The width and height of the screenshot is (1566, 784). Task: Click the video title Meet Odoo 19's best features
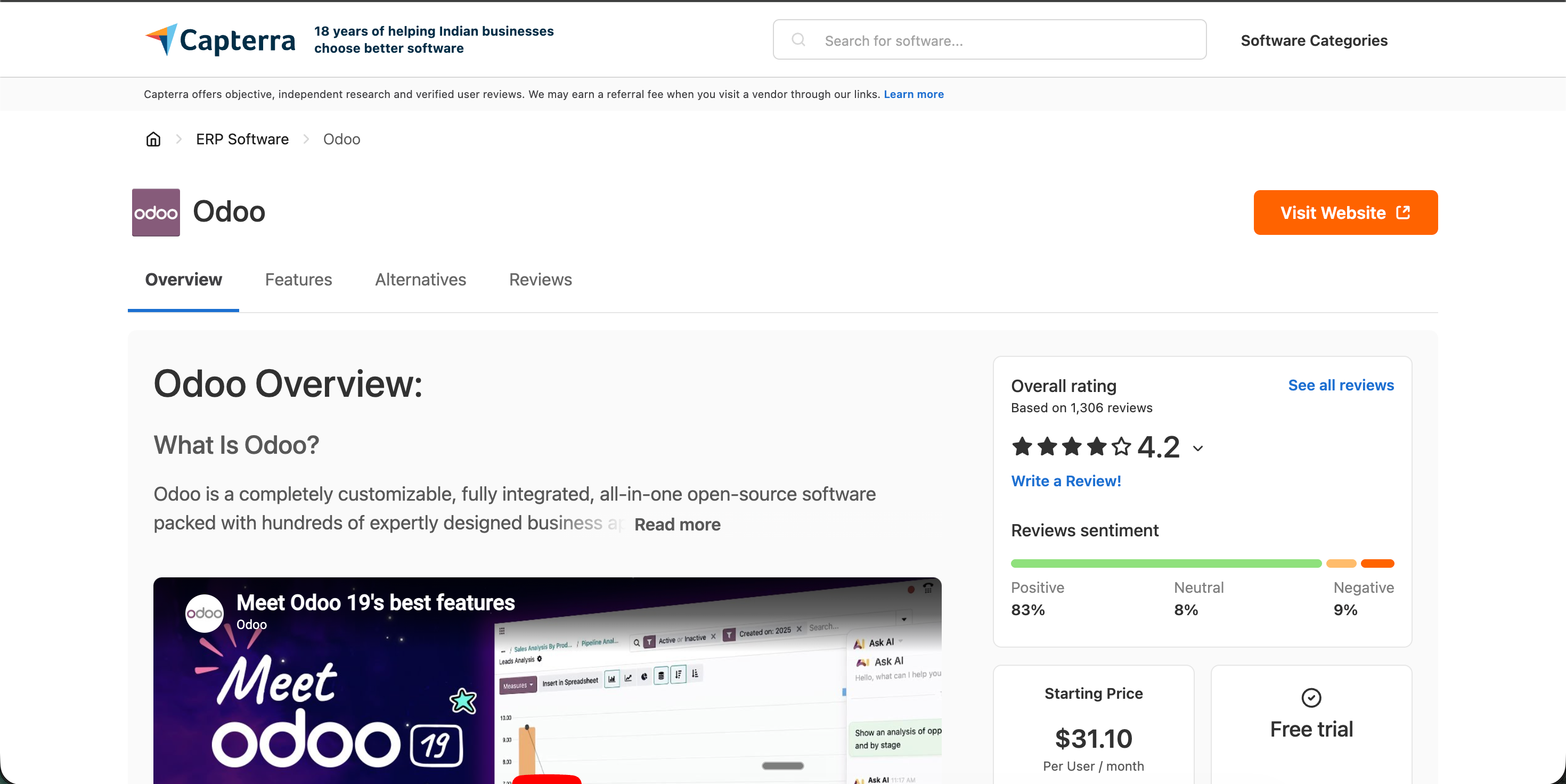375,602
